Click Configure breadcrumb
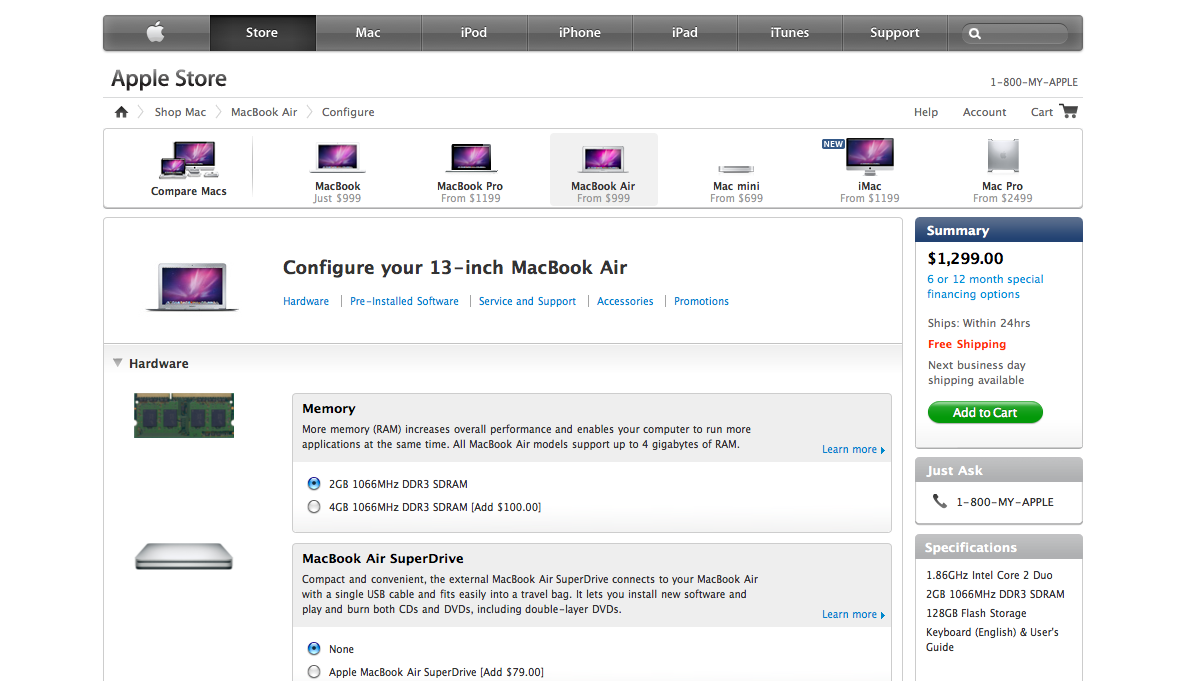Viewport: 1194px width, 681px height. click(x=348, y=112)
